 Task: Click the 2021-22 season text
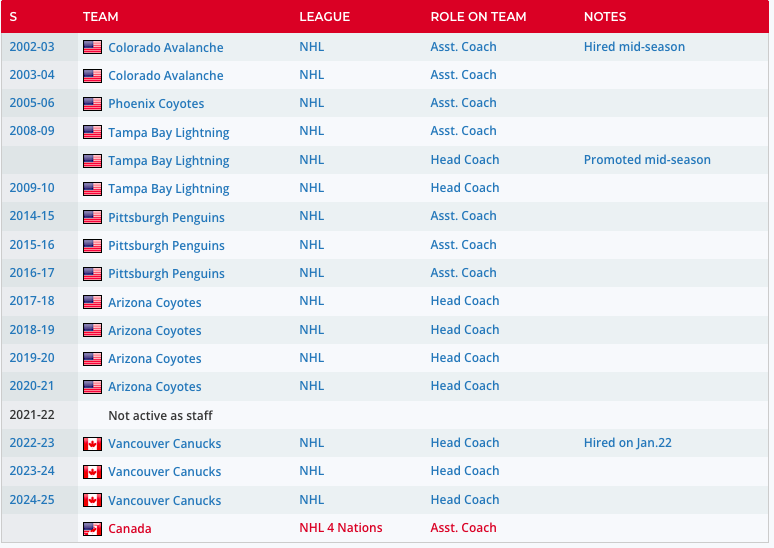(32, 415)
